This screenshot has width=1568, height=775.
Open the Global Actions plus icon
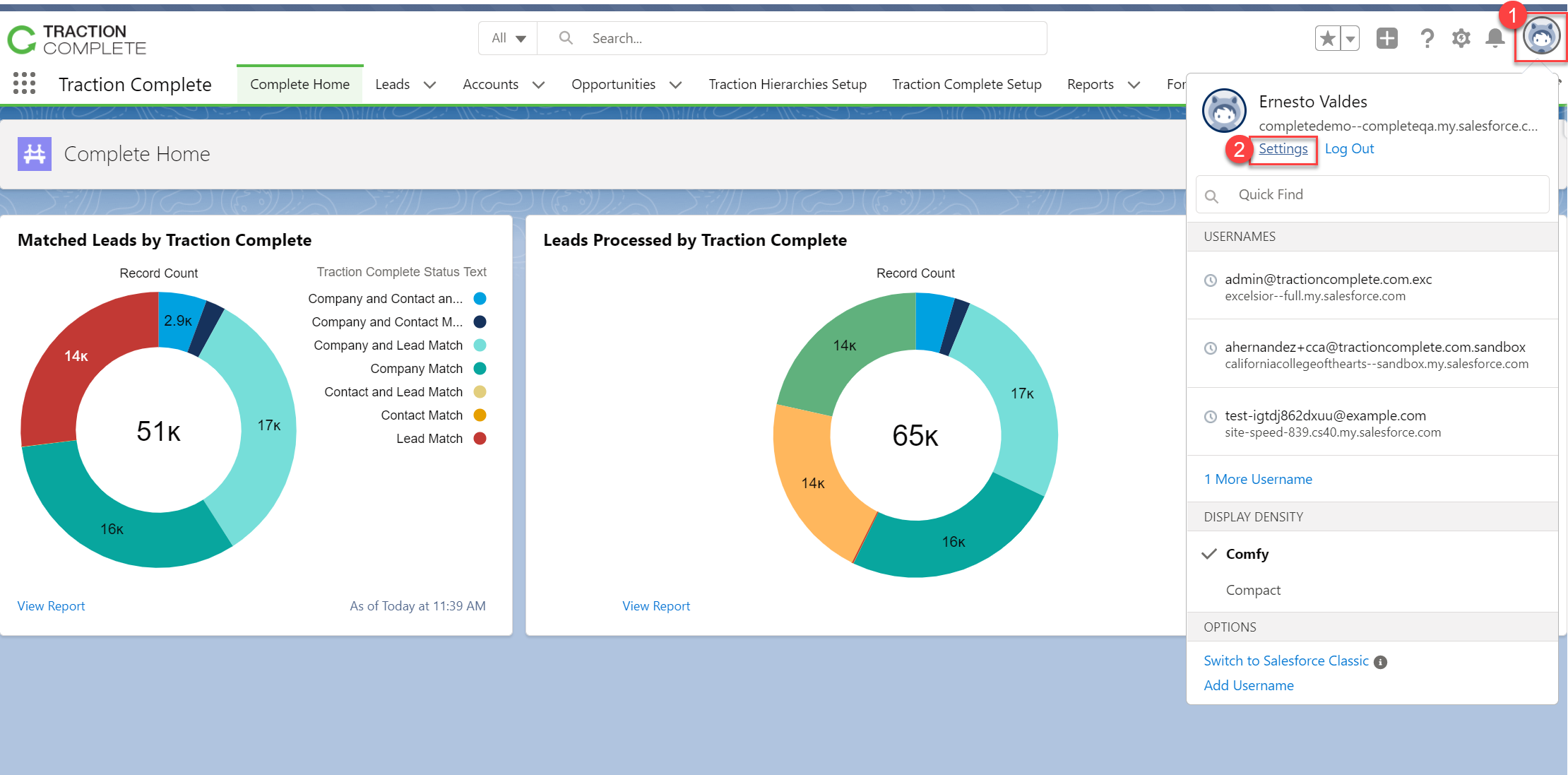click(1386, 38)
